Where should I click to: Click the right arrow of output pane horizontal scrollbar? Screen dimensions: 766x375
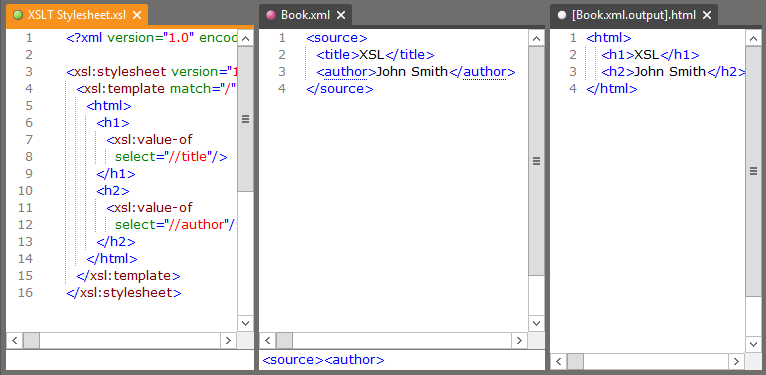click(736, 361)
